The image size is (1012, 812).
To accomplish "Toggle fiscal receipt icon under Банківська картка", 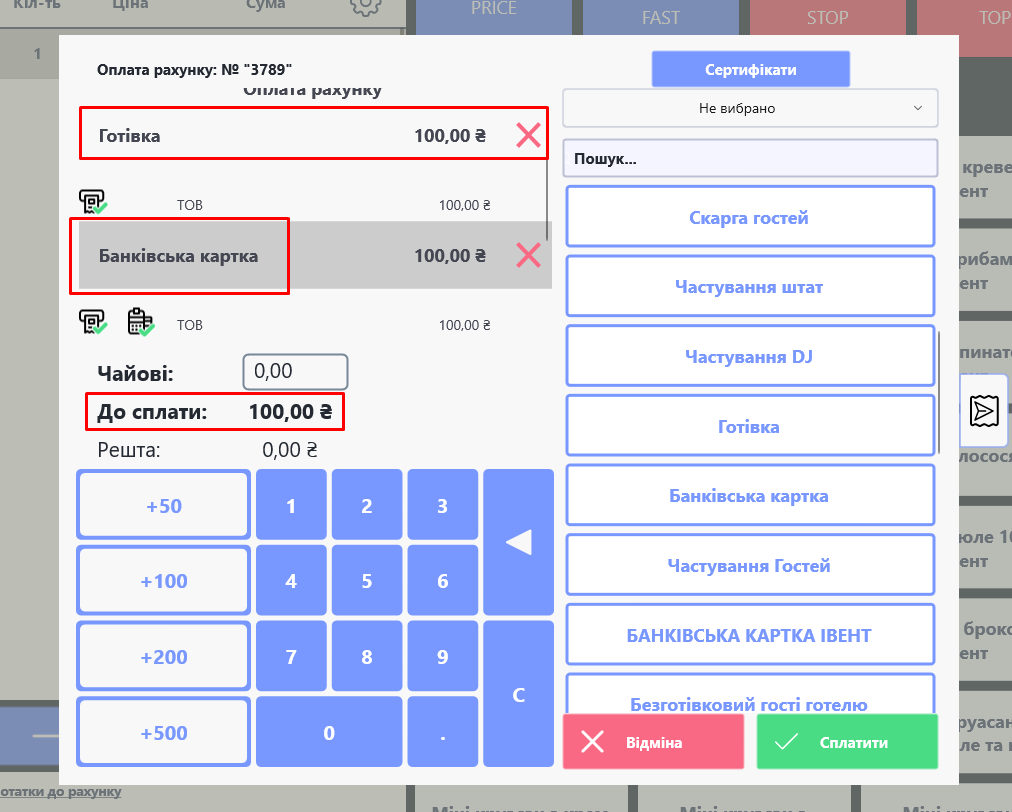I will click(93, 323).
